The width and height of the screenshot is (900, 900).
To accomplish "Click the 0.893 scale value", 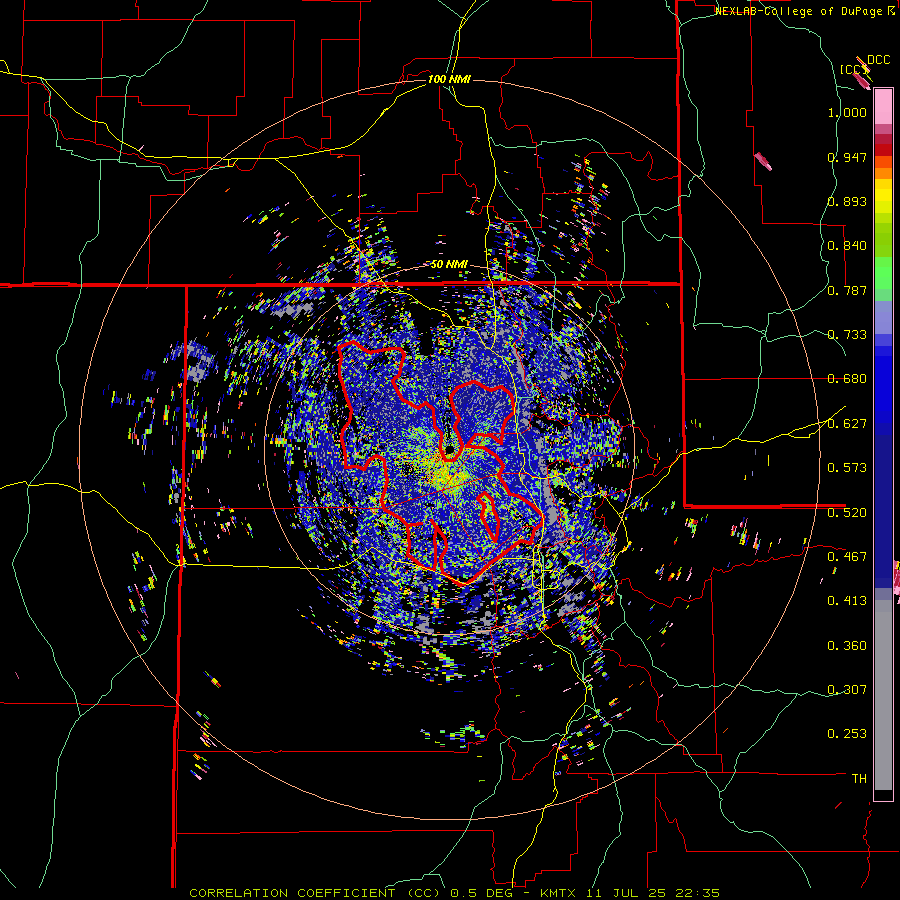I will (x=847, y=201).
